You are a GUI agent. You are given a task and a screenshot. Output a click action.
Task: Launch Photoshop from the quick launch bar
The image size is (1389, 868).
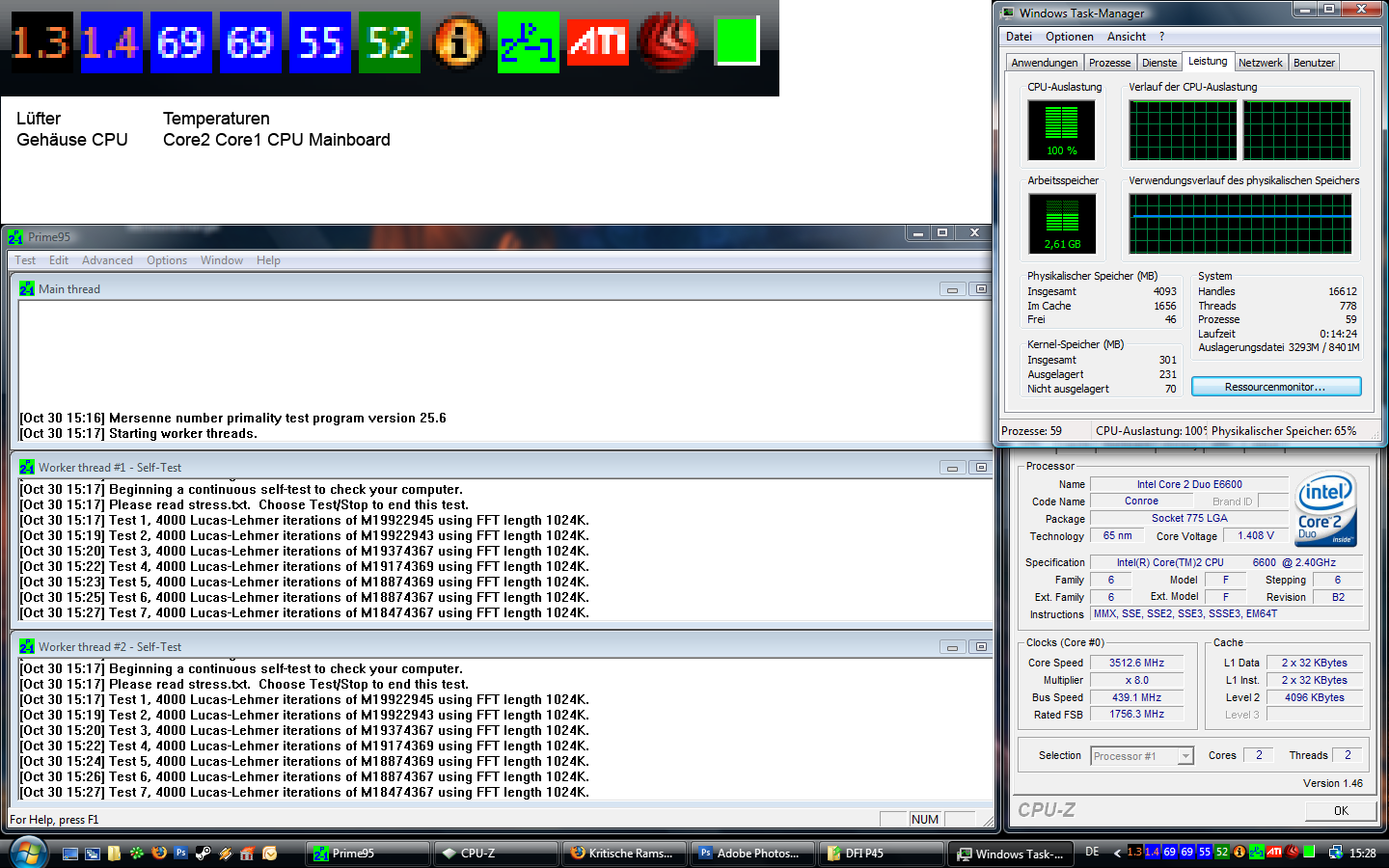tap(180, 853)
